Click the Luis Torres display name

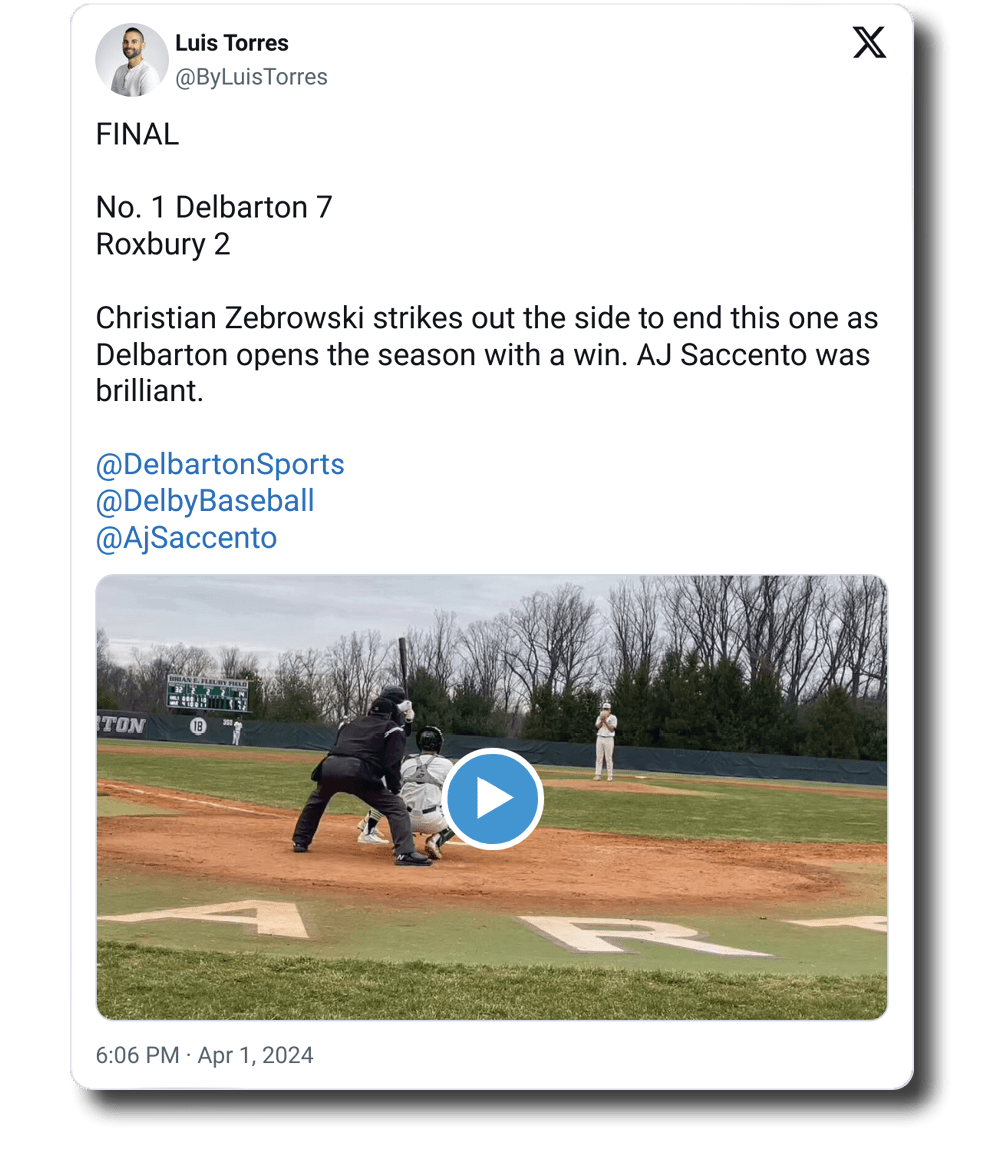[232, 43]
